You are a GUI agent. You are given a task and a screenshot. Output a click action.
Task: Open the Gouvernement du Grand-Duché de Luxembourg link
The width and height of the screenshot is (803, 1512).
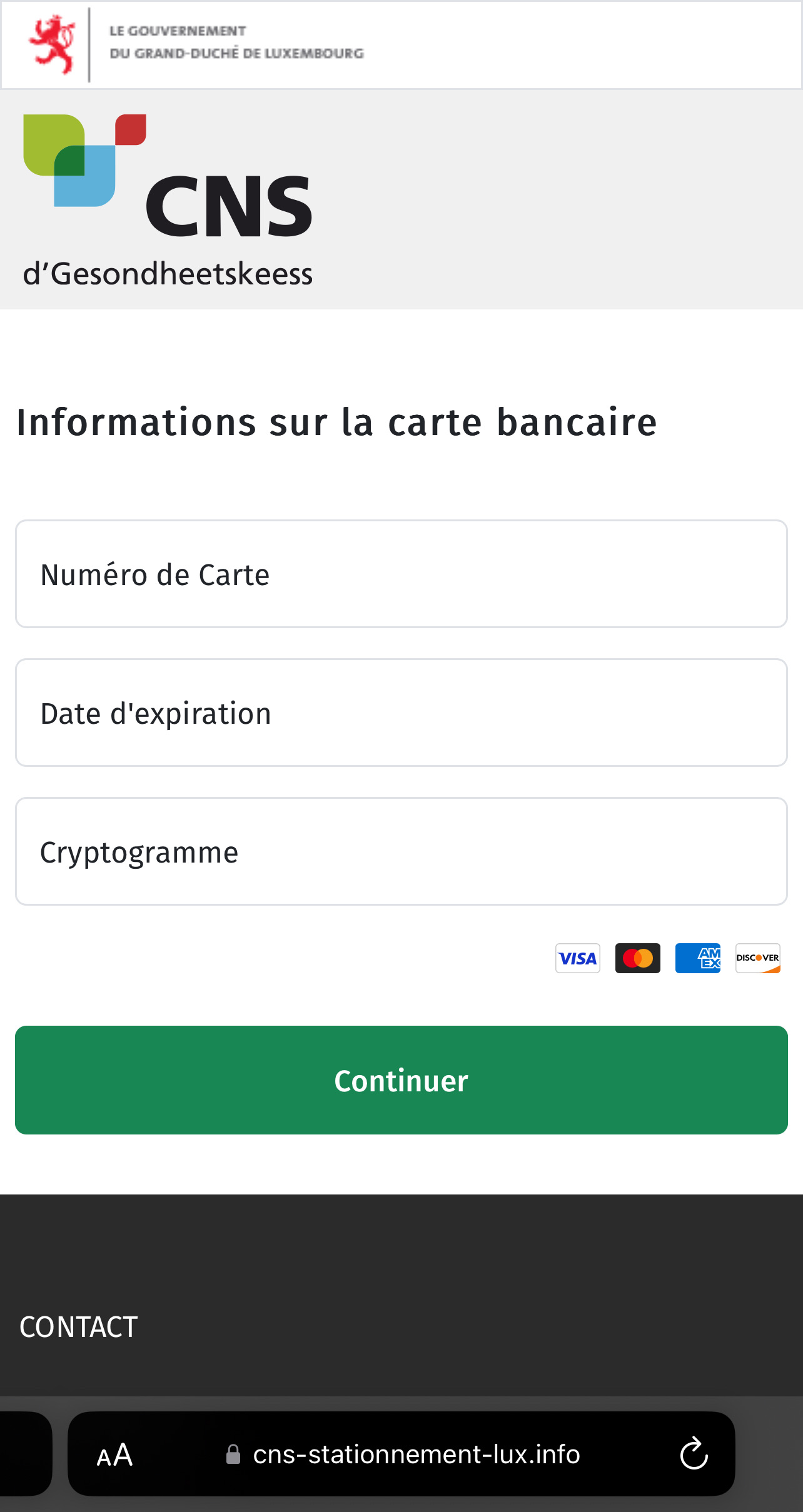[x=236, y=43]
